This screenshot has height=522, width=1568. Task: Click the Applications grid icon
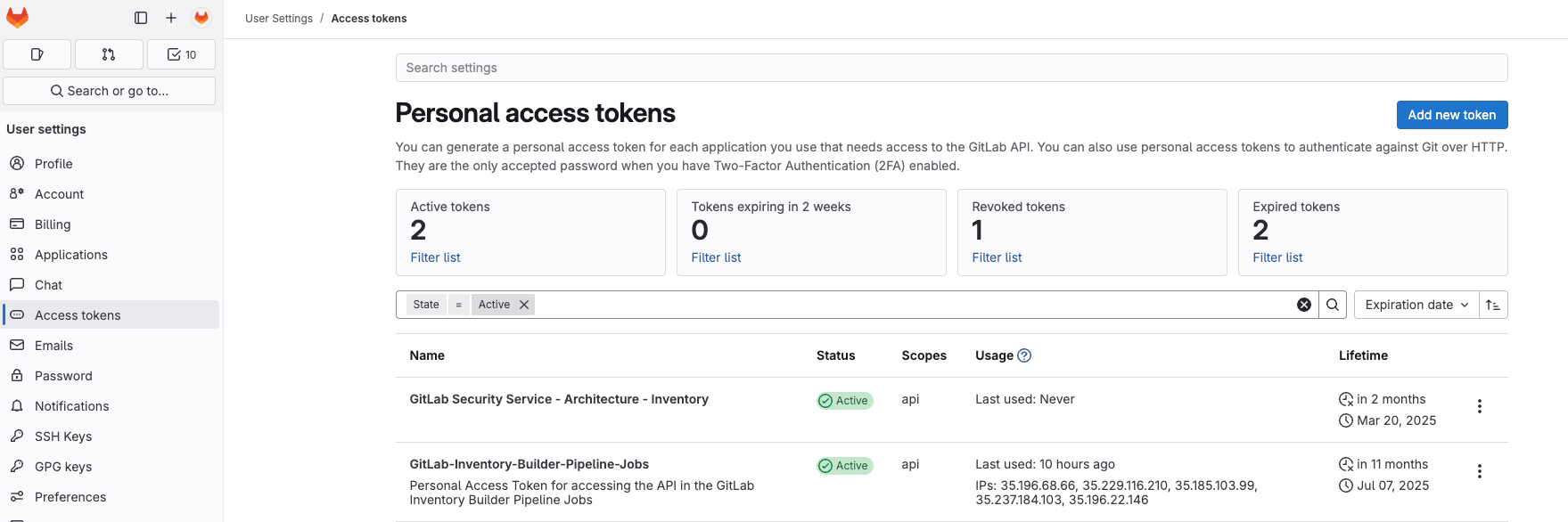(17, 254)
